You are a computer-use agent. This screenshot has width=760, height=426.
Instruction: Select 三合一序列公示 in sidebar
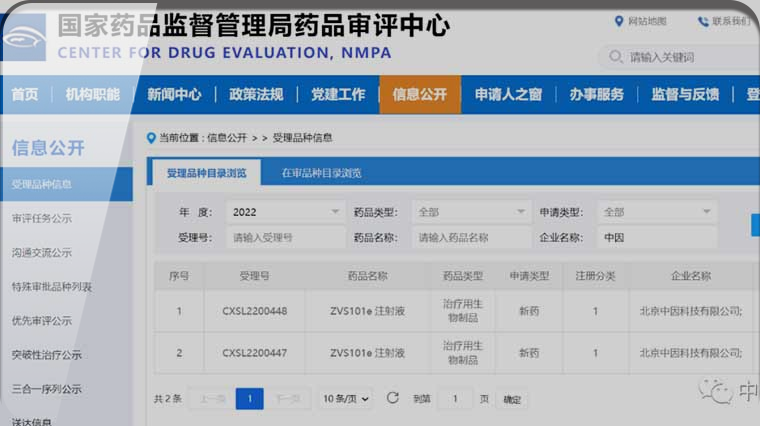[47, 389]
